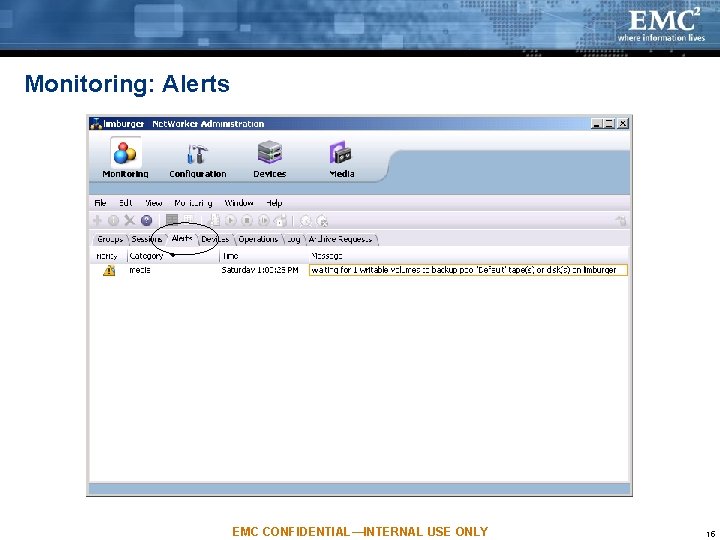The image size is (720, 540).
Task: Switch to the Devices tab
Action: pyautogui.click(x=215, y=239)
